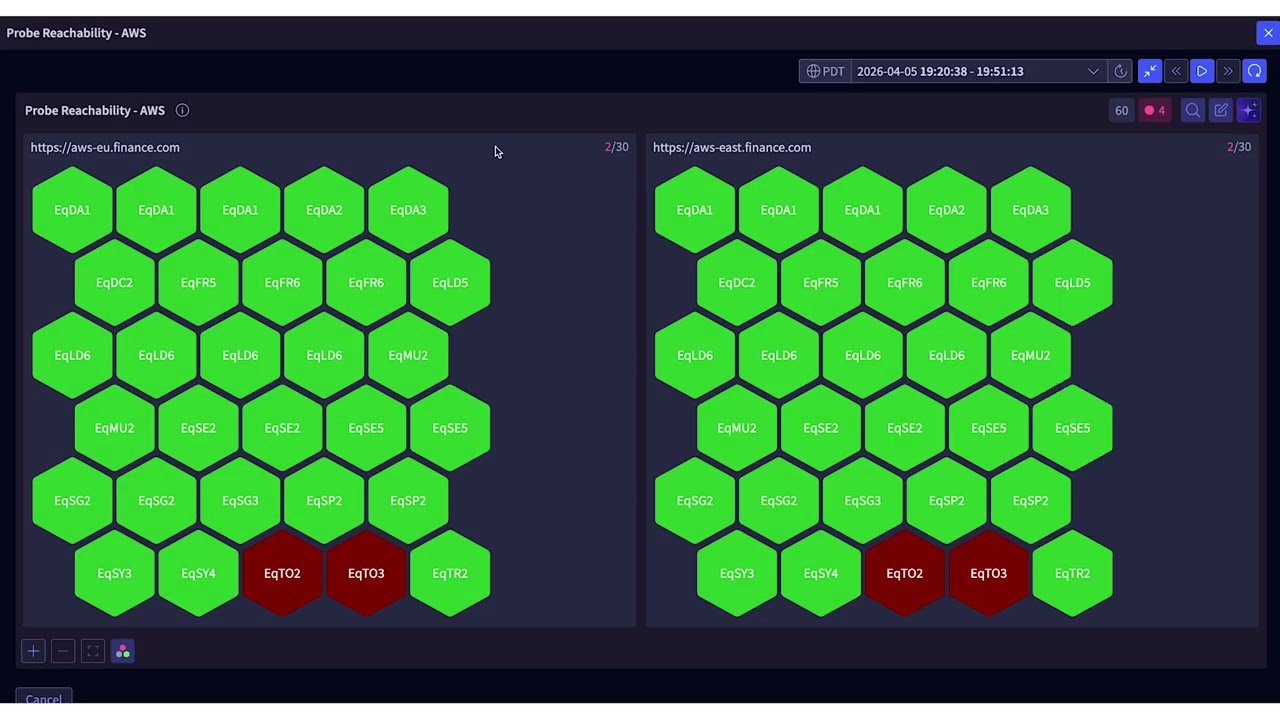This screenshot has width=1280, height=720.
Task: Click the 2/30 count in aws-eu panel
Action: click(616, 147)
